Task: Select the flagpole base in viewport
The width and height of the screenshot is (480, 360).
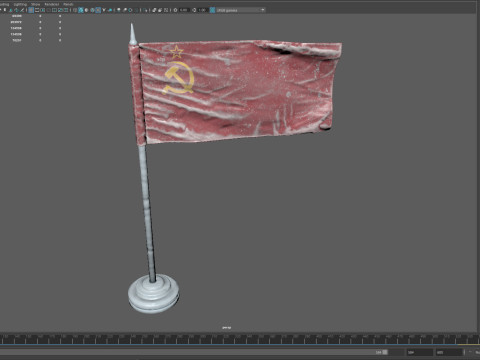Action: [153, 294]
